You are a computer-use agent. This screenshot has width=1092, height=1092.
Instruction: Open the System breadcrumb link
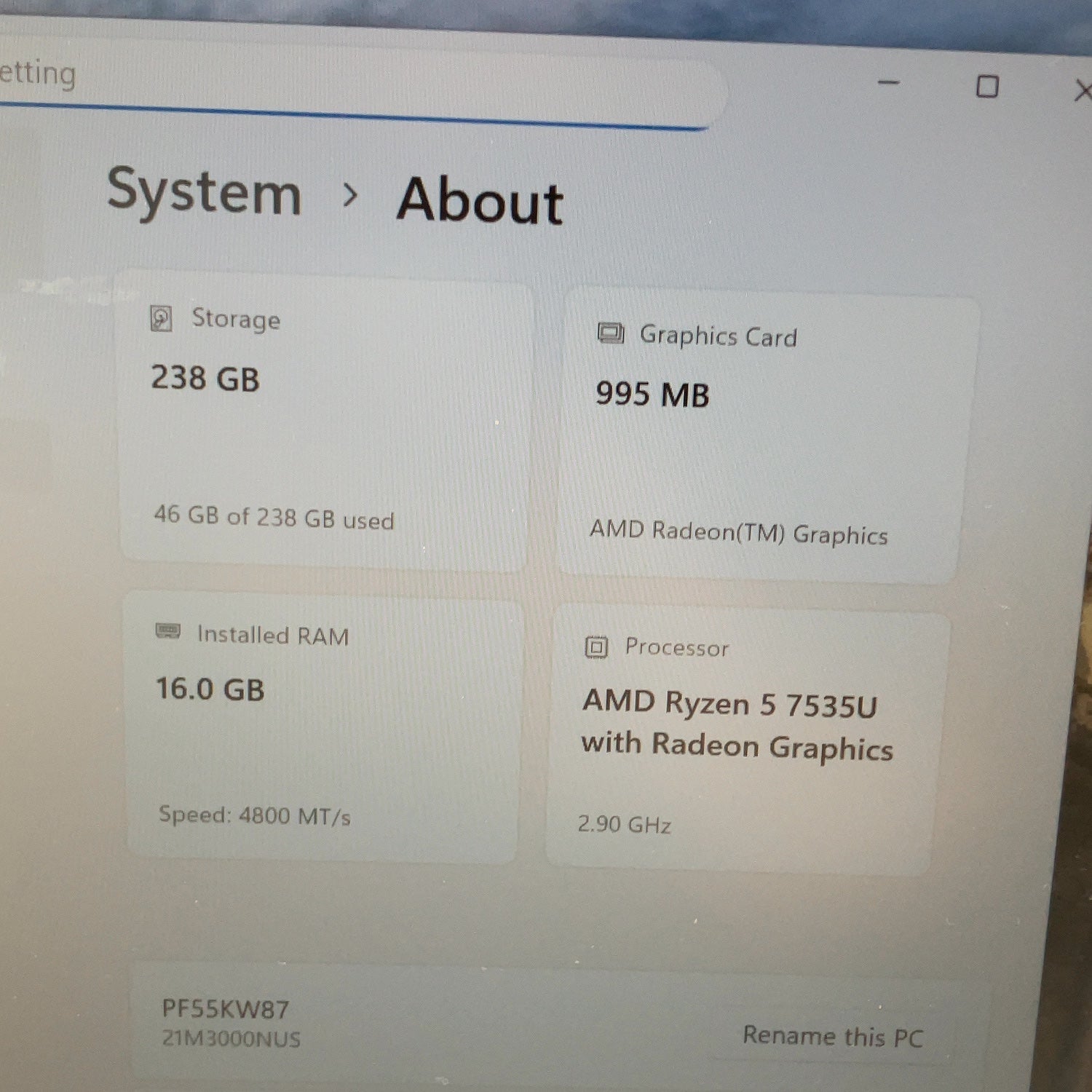coord(205,191)
